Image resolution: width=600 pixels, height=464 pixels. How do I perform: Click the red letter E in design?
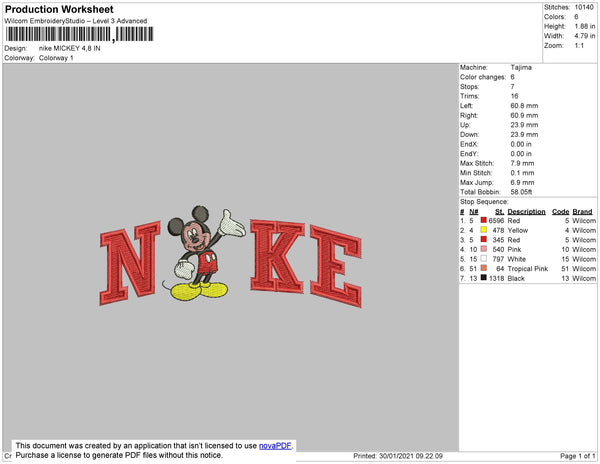(336, 266)
